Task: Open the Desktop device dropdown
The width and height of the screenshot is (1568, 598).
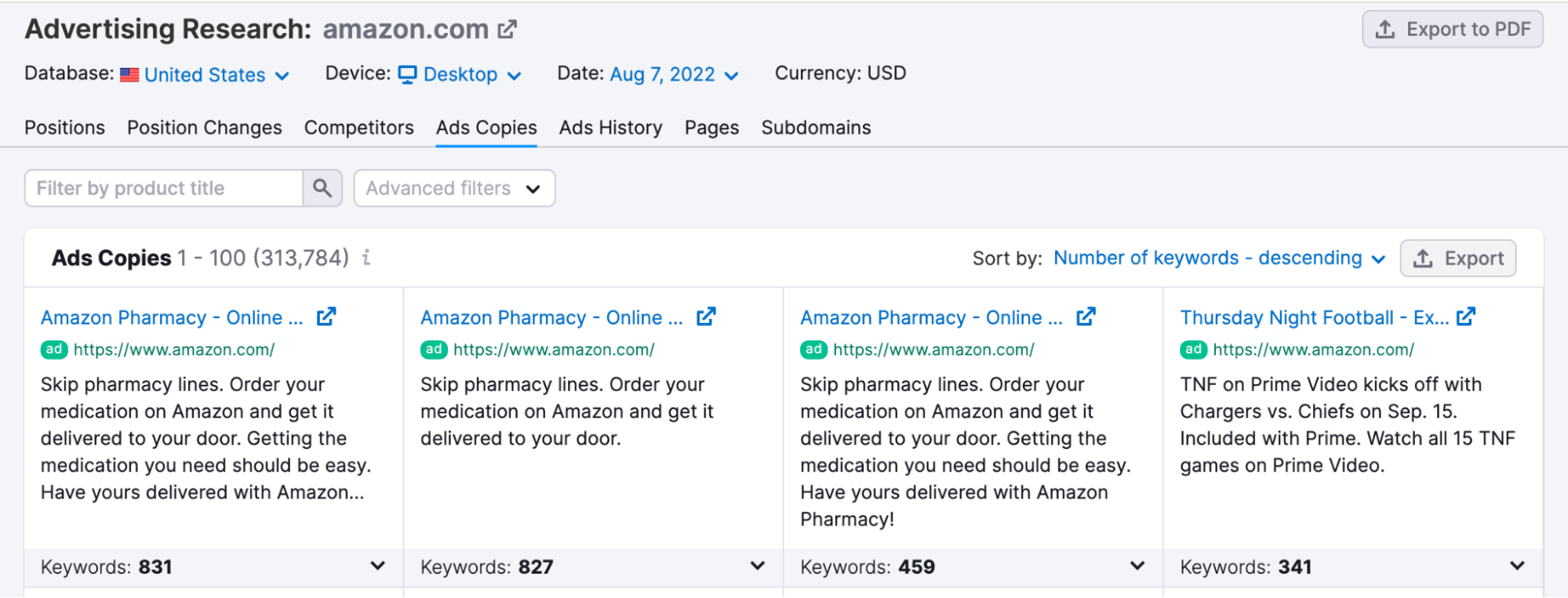Action: (460, 75)
